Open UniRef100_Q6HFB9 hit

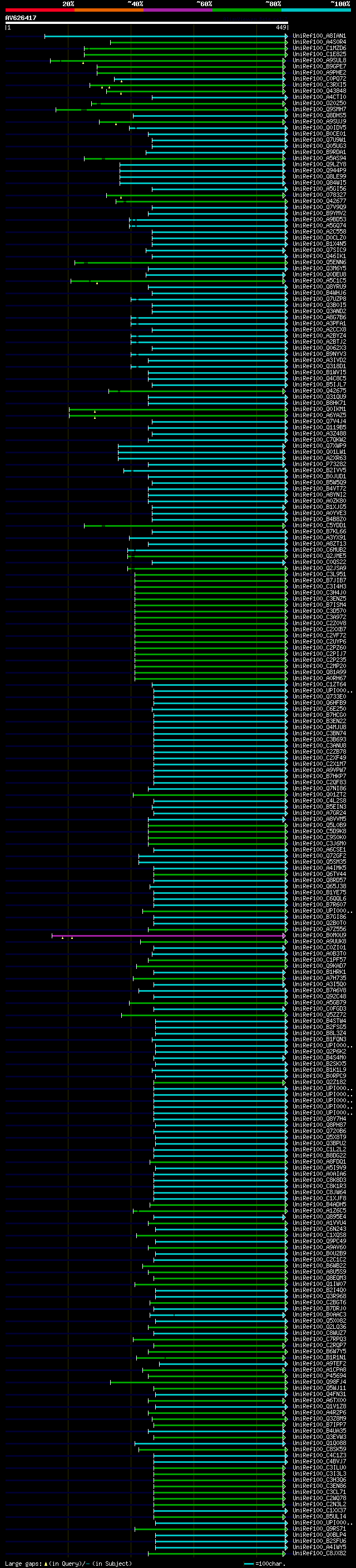[x=319, y=703]
